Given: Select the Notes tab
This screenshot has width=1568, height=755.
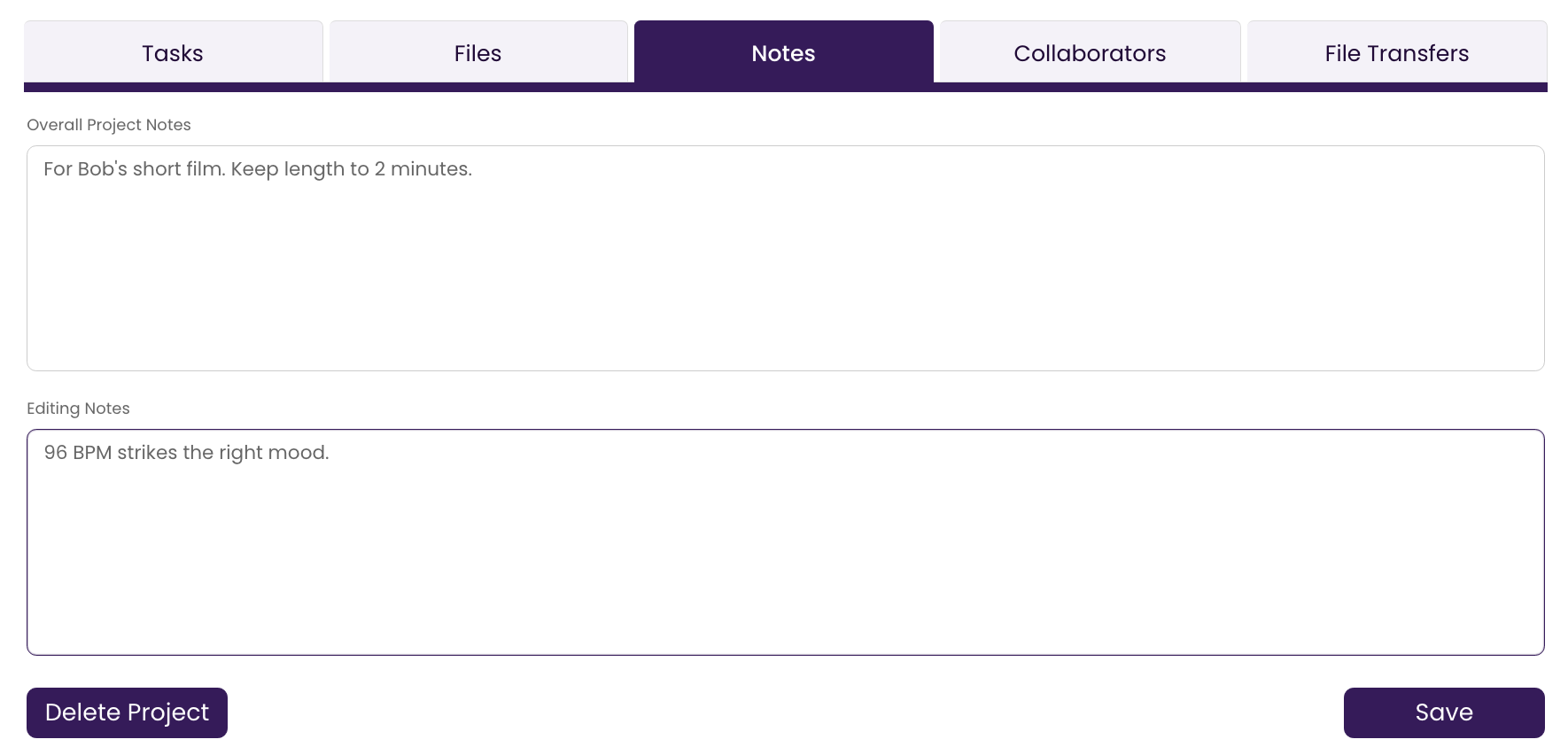Looking at the screenshot, I should click(x=784, y=52).
